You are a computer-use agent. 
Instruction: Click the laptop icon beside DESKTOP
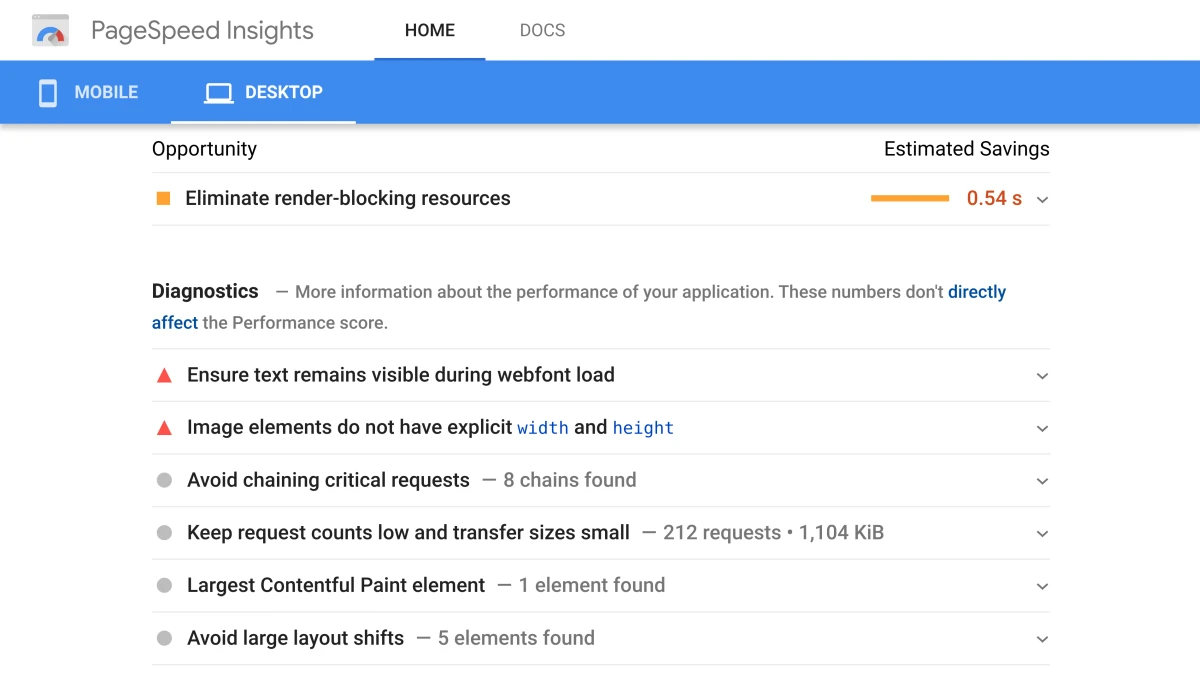(218, 92)
